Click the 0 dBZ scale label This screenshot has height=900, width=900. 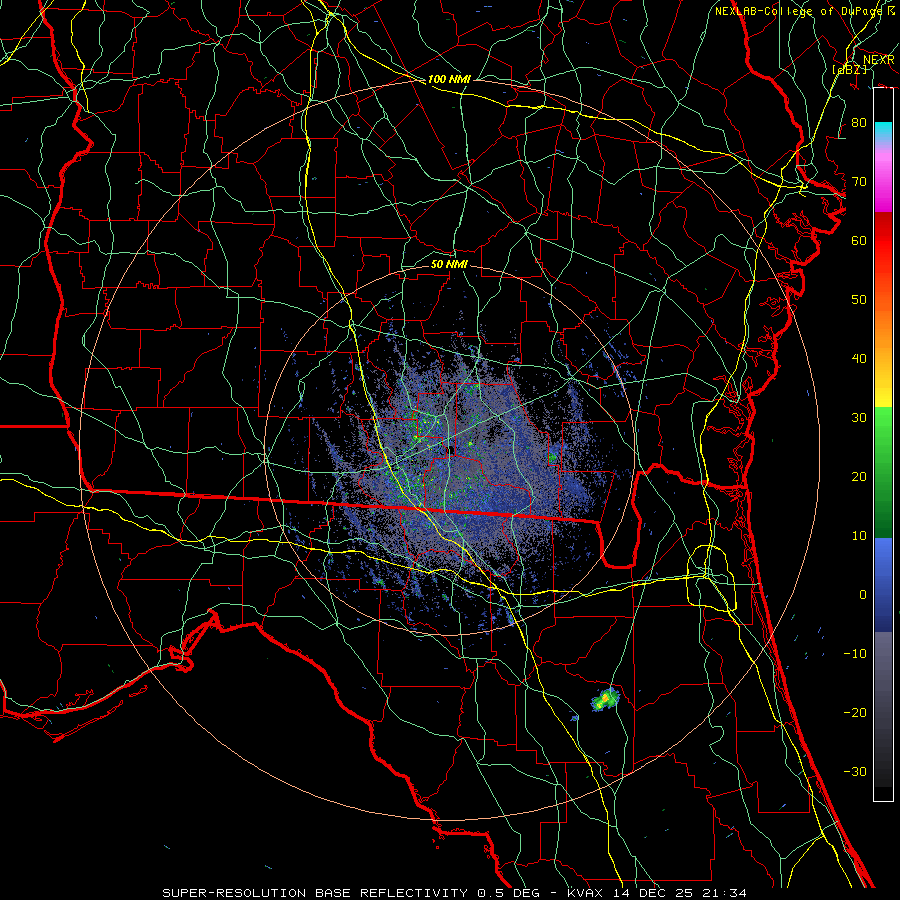tap(863, 595)
